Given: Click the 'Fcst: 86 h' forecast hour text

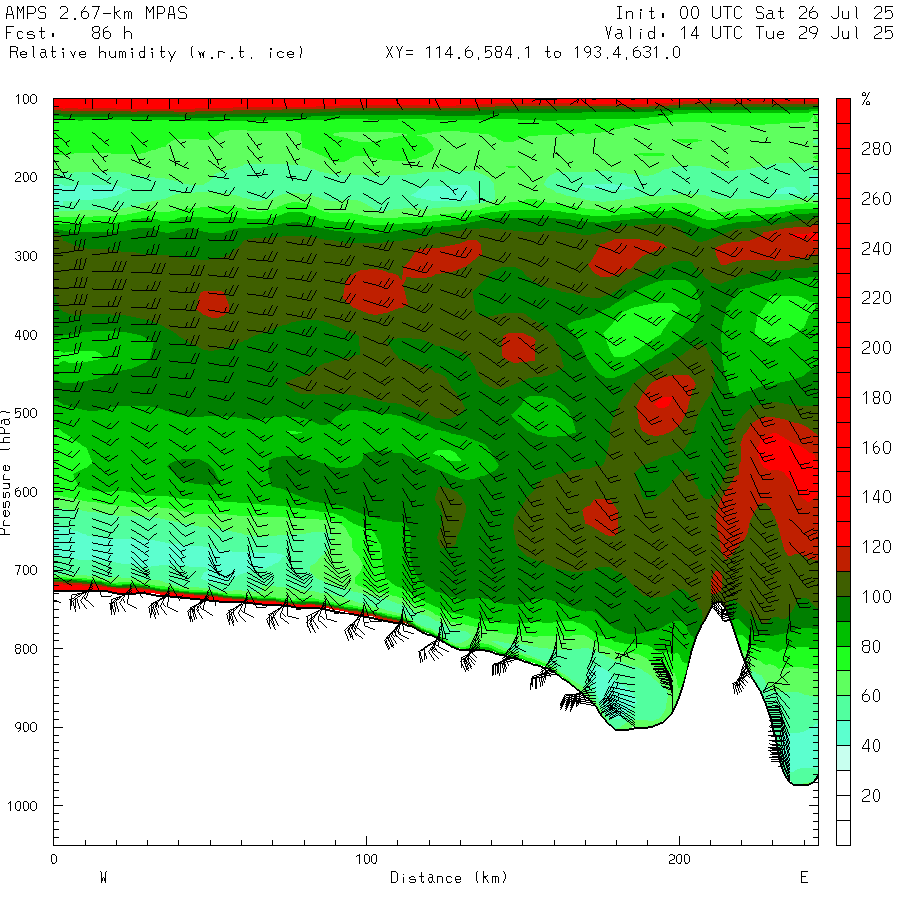Looking at the screenshot, I should (x=69, y=33).
